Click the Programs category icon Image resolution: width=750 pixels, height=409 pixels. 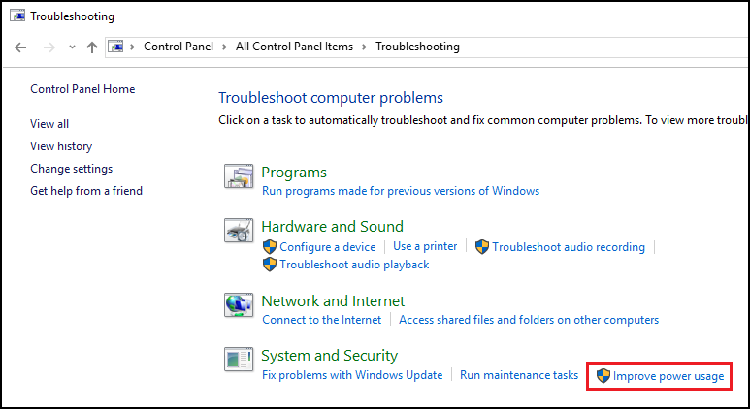pyautogui.click(x=240, y=177)
